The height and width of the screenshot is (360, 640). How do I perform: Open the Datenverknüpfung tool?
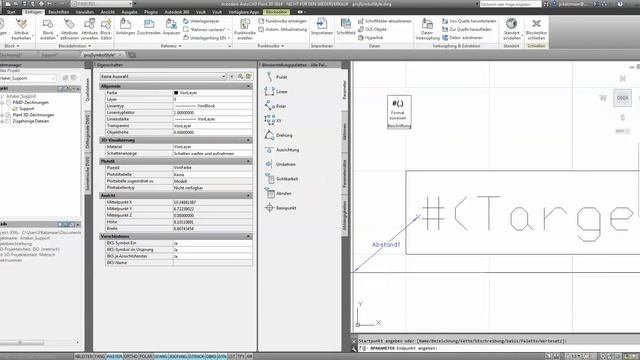(x=427, y=29)
